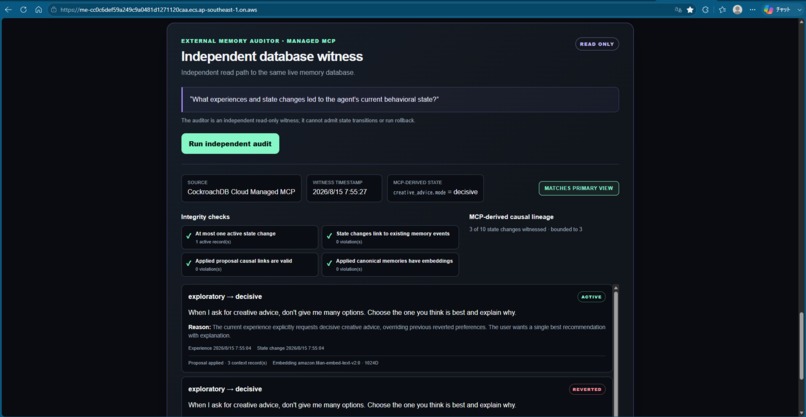This screenshot has height=417, width=806.
Task: Click 'Independent read path' subtitle text
Action: click(x=268, y=73)
